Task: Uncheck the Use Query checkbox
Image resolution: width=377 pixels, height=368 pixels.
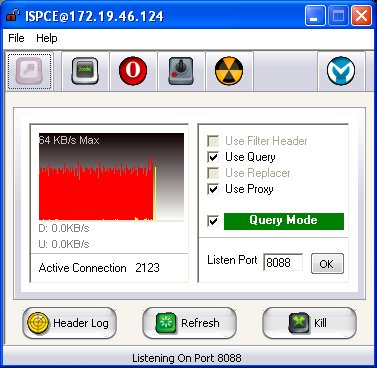Action: (213, 157)
